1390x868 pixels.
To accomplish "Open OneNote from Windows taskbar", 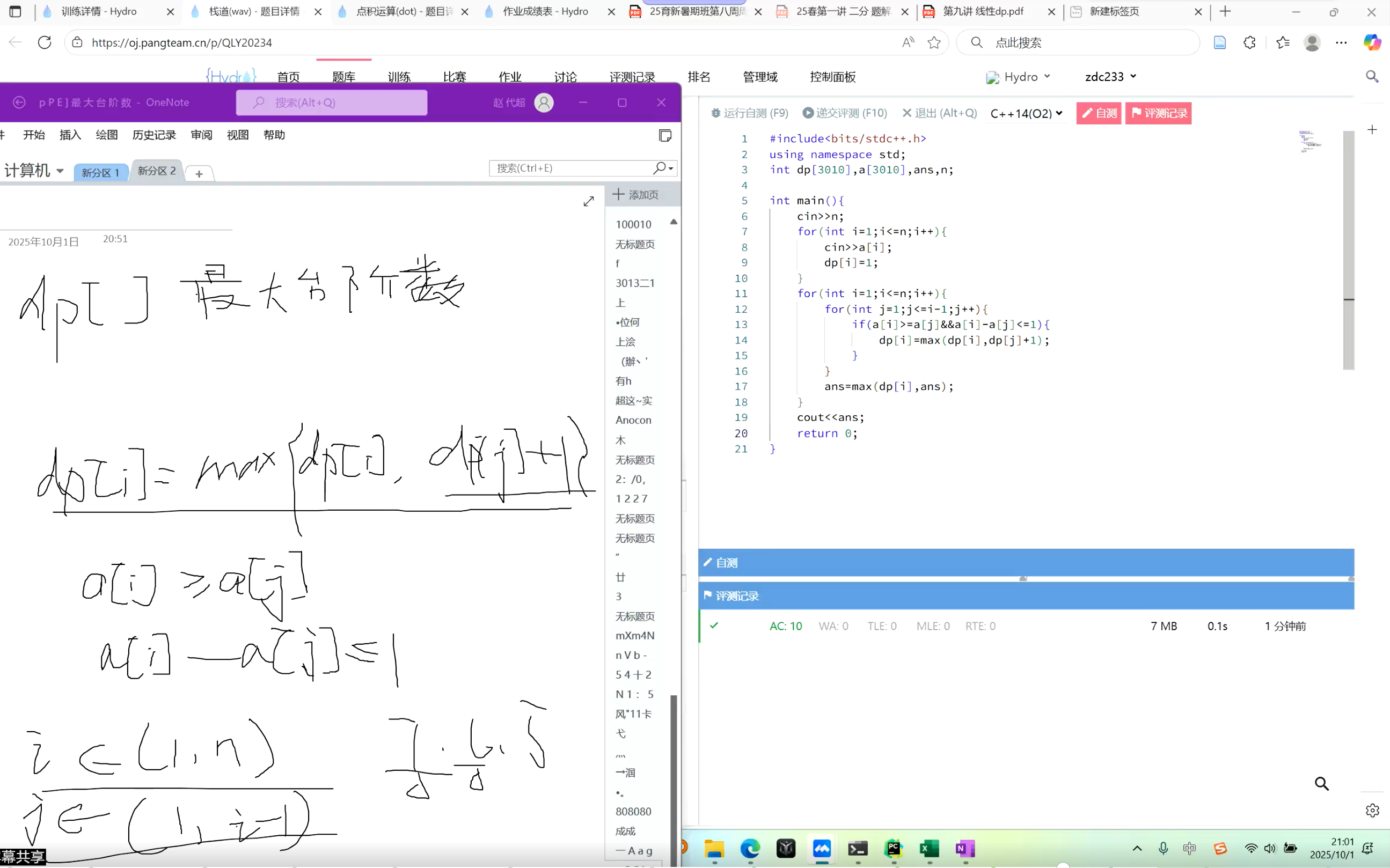I will (x=965, y=848).
